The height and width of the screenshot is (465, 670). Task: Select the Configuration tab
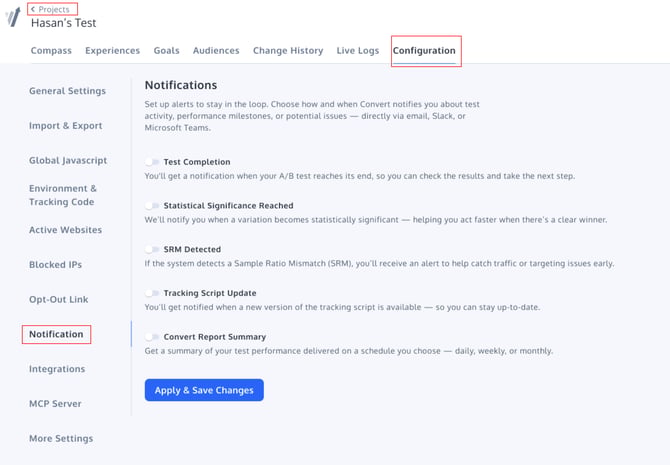[424, 50]
